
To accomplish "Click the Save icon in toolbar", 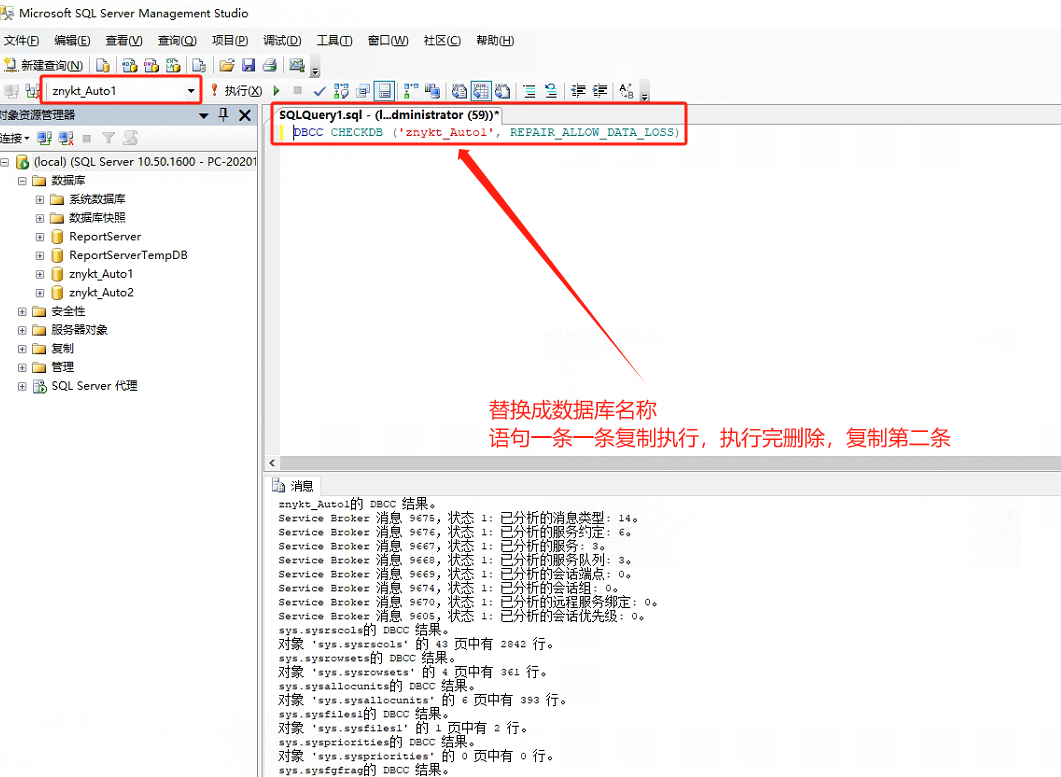I will pos(248,65).
